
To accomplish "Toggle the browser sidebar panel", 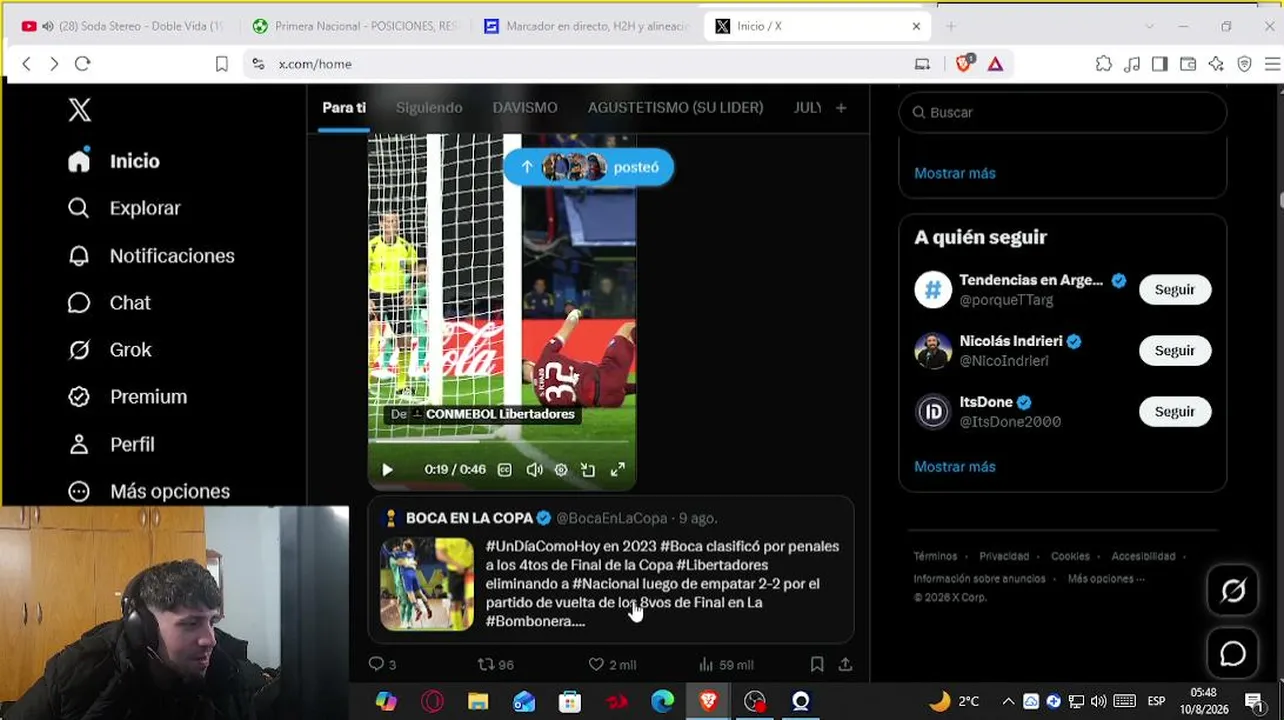I will [x=1160, y=64].
